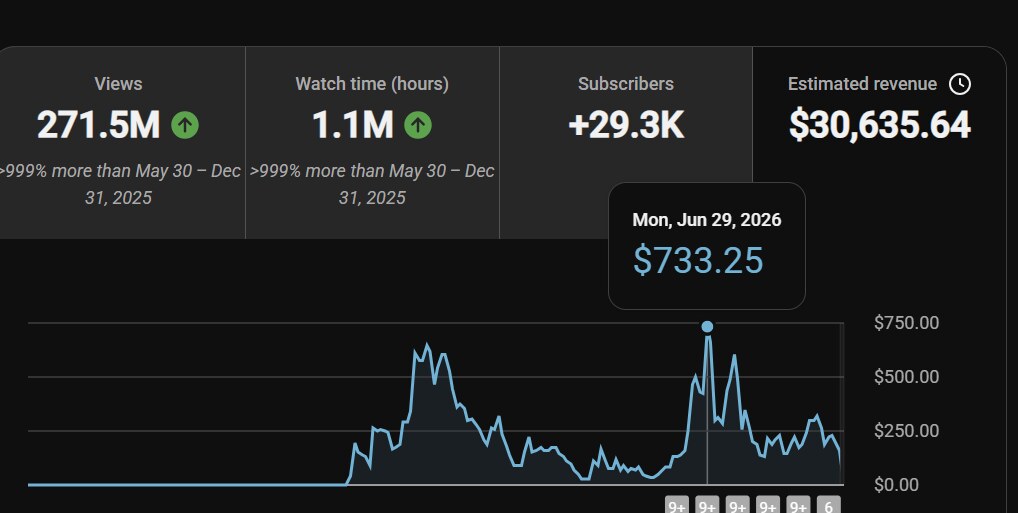This screenshot has height=513, width=1018.
Task: Click the $30,635.64 revenue total
Action: (880, 125)
